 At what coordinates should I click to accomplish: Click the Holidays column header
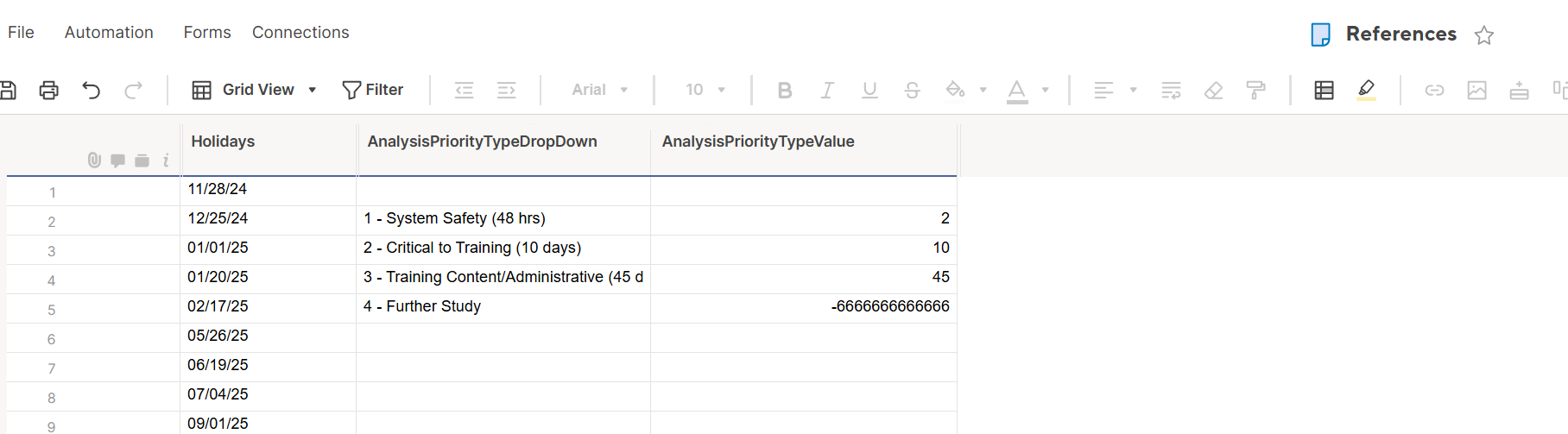(223, 142)
